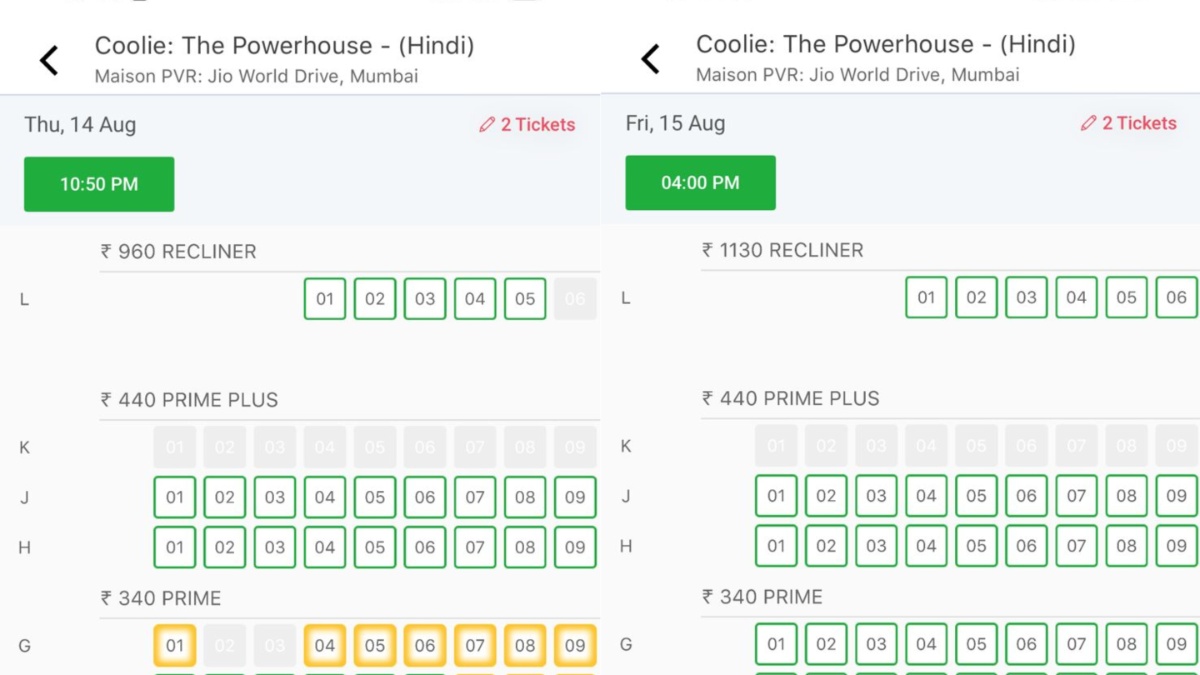This screenshot has height=675, width=1200.
Task: Pick Prime Plus seat H06 on Thursday
Action: (425, 547)
